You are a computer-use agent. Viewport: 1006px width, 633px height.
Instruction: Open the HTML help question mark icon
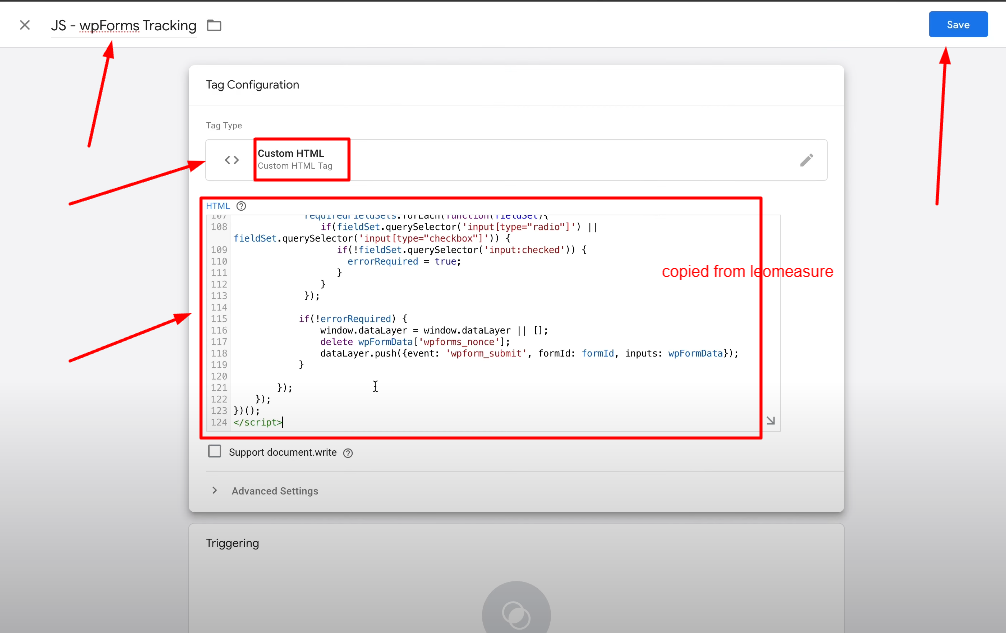(241, 206)
